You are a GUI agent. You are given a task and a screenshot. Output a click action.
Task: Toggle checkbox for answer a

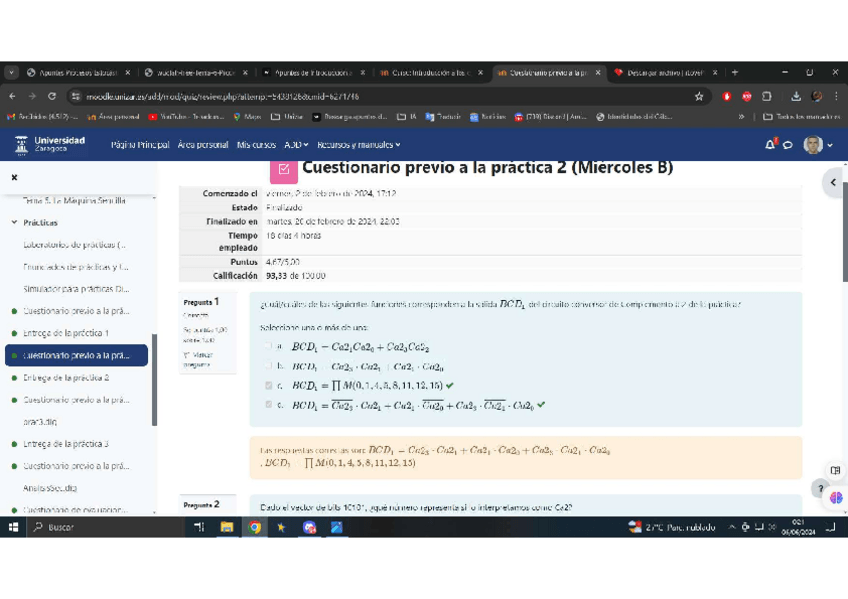[268, 345]
